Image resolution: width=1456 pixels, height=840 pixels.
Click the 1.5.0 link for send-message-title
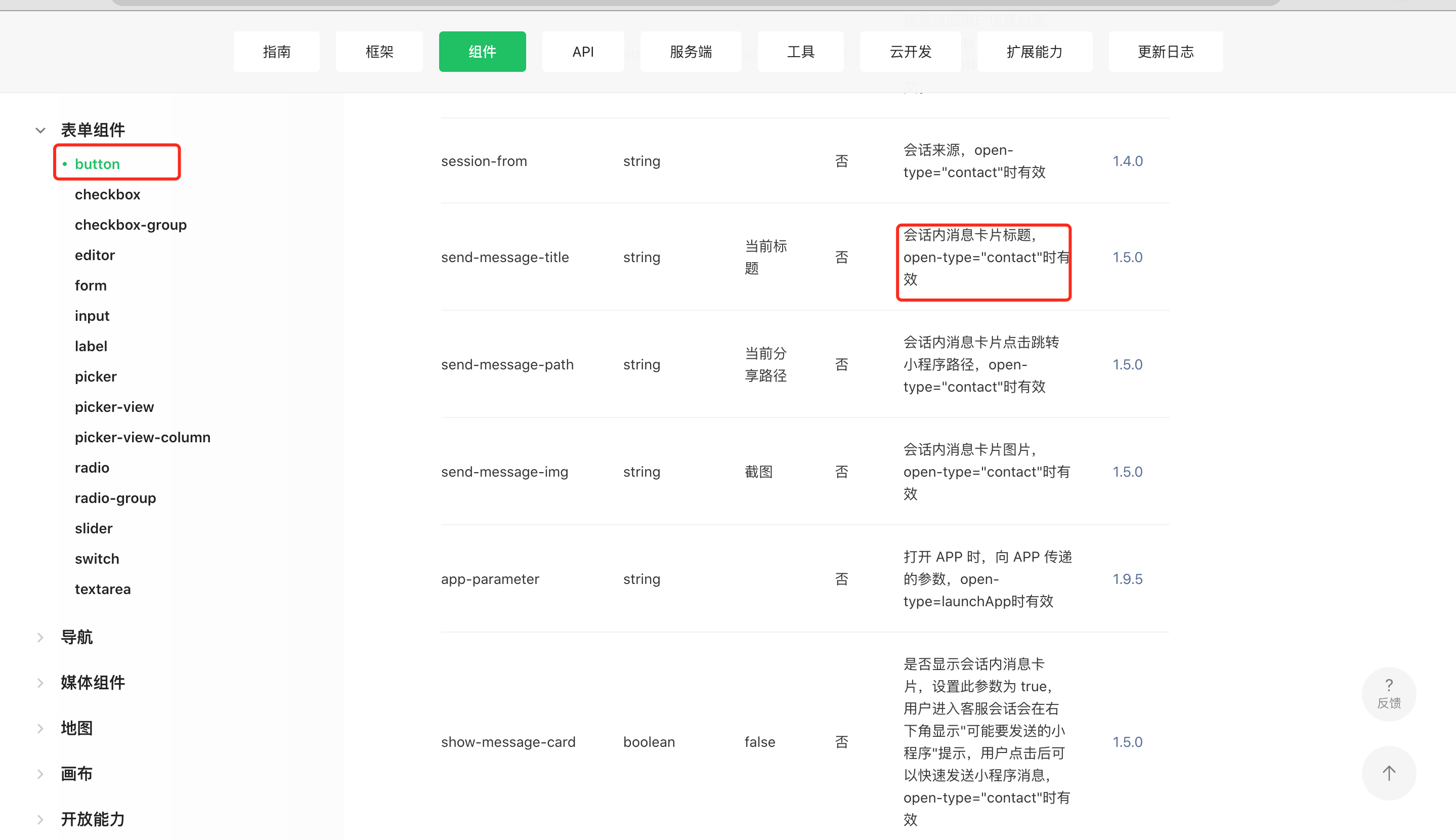point(1127,257)
